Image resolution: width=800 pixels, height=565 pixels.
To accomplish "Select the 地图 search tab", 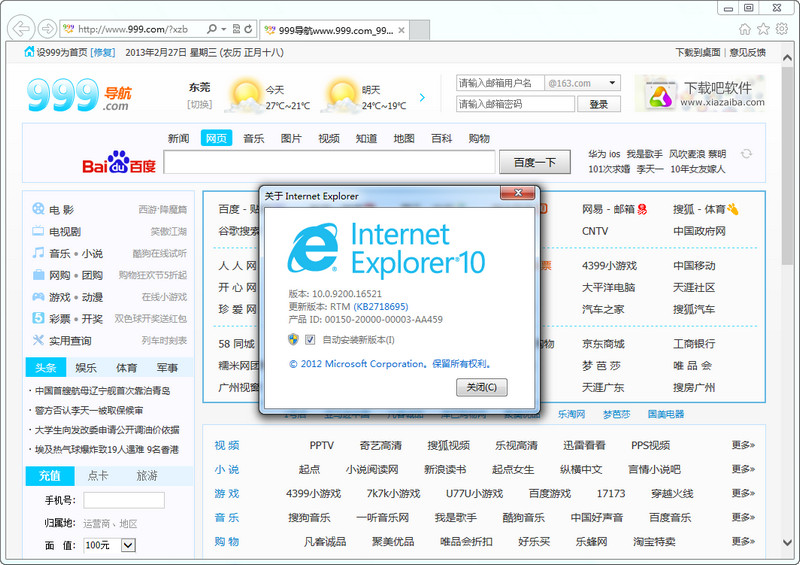I will tap(404, 138).
